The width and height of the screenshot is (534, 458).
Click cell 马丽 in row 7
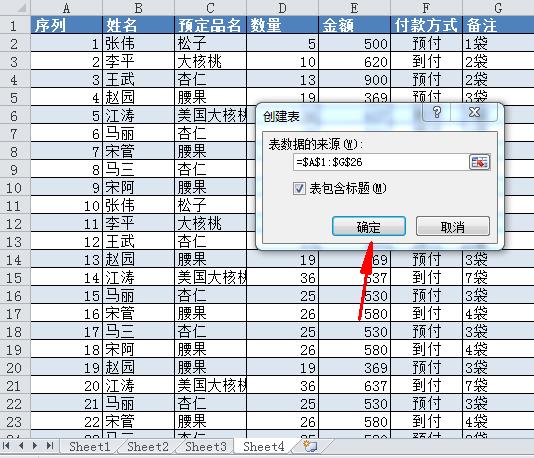coord(138,133)
